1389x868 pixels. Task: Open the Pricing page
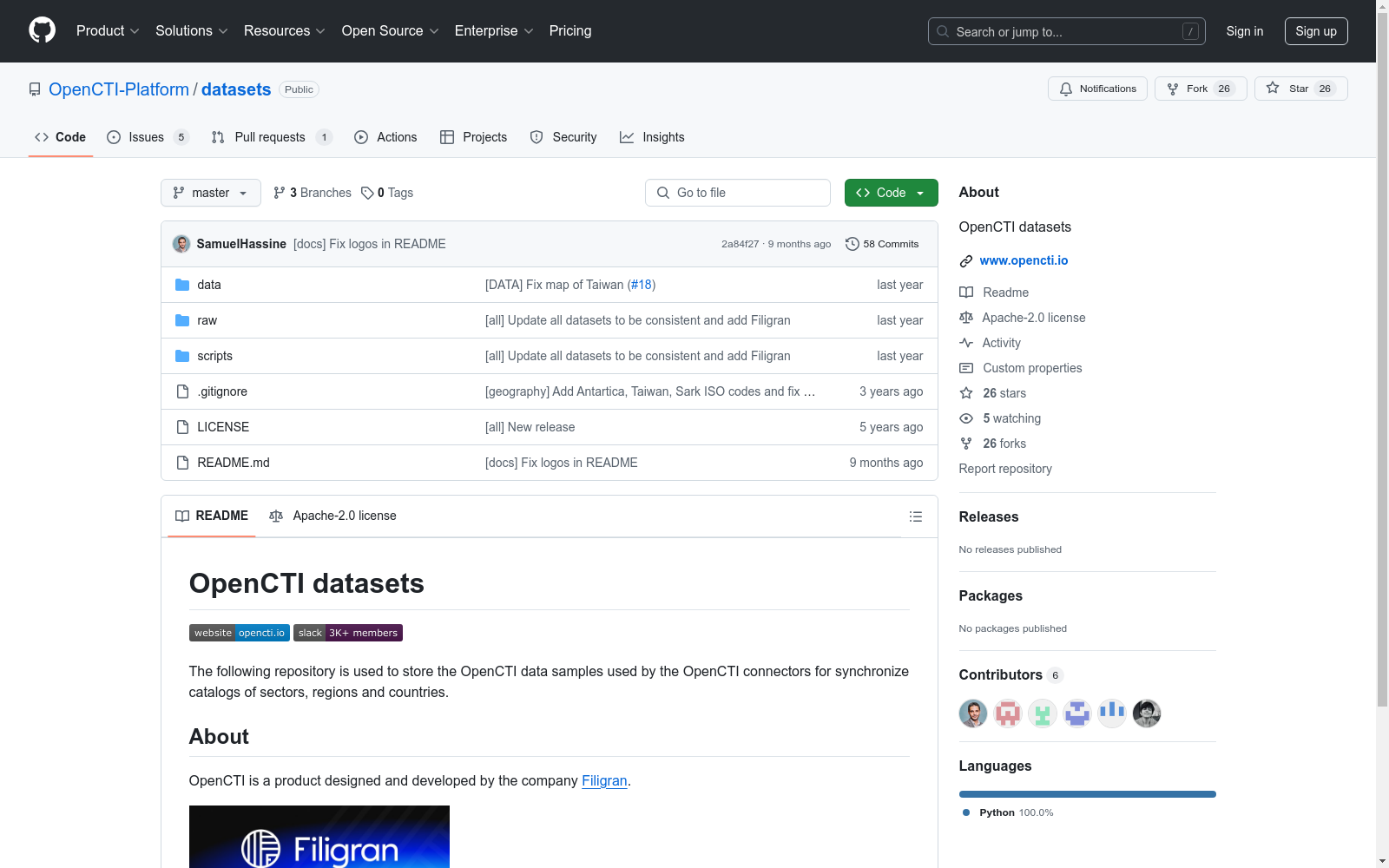[x=570, y=30]
